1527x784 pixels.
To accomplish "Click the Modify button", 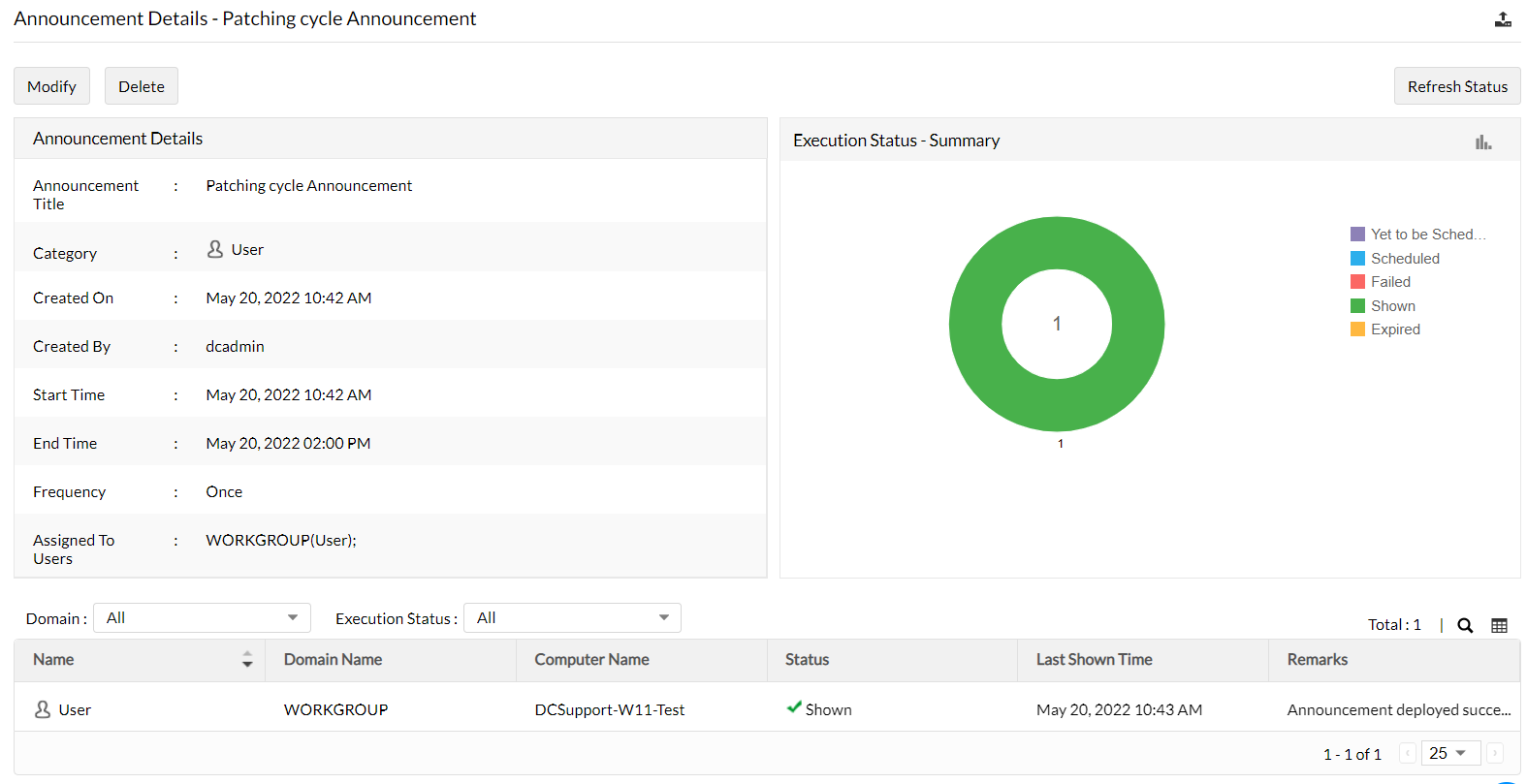I will (51, 86).
